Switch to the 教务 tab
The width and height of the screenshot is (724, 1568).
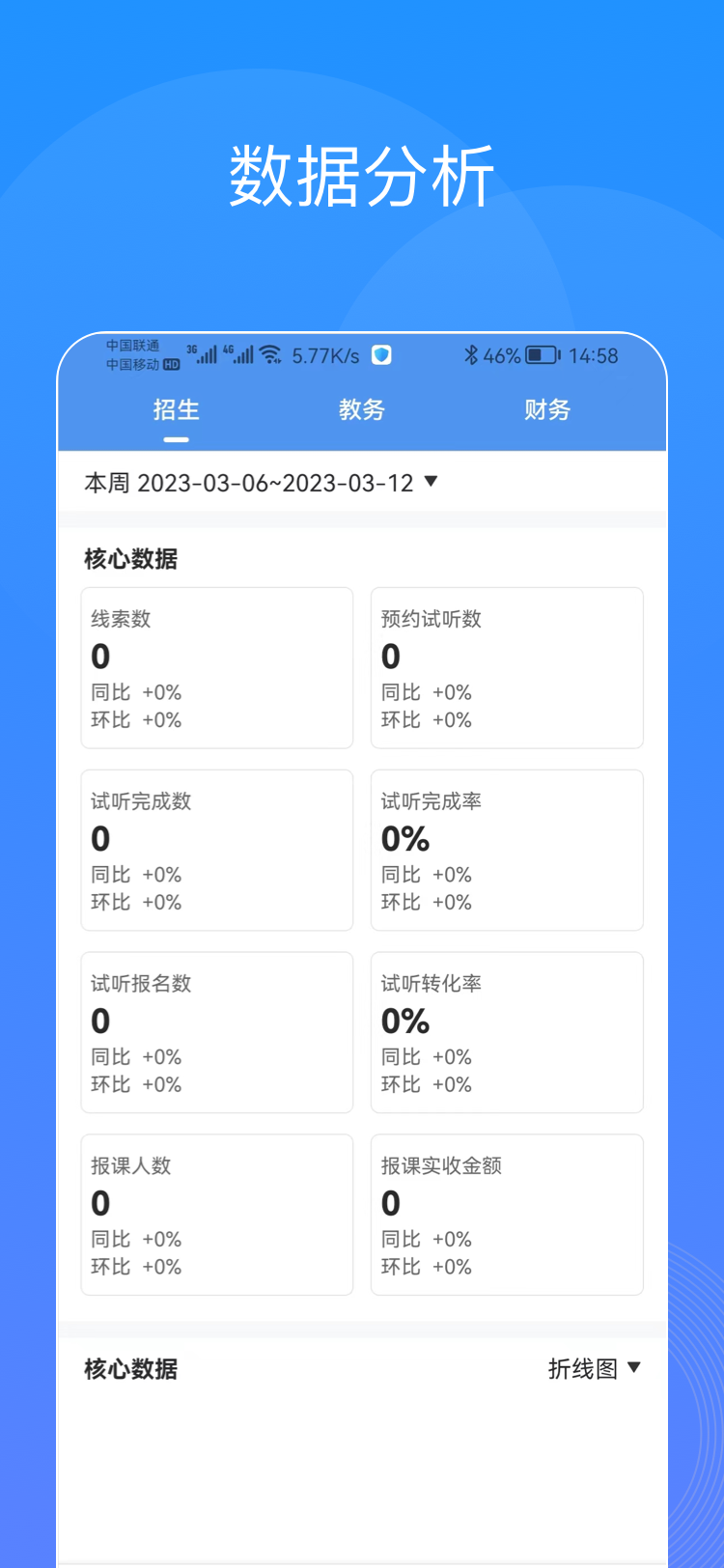pyautogui.click(x=362, y=410)
